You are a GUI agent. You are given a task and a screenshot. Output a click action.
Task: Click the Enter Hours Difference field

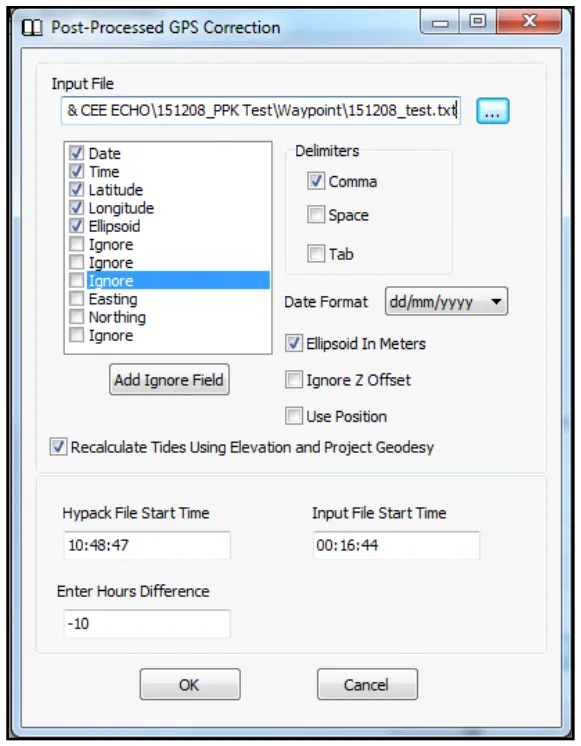147,623
